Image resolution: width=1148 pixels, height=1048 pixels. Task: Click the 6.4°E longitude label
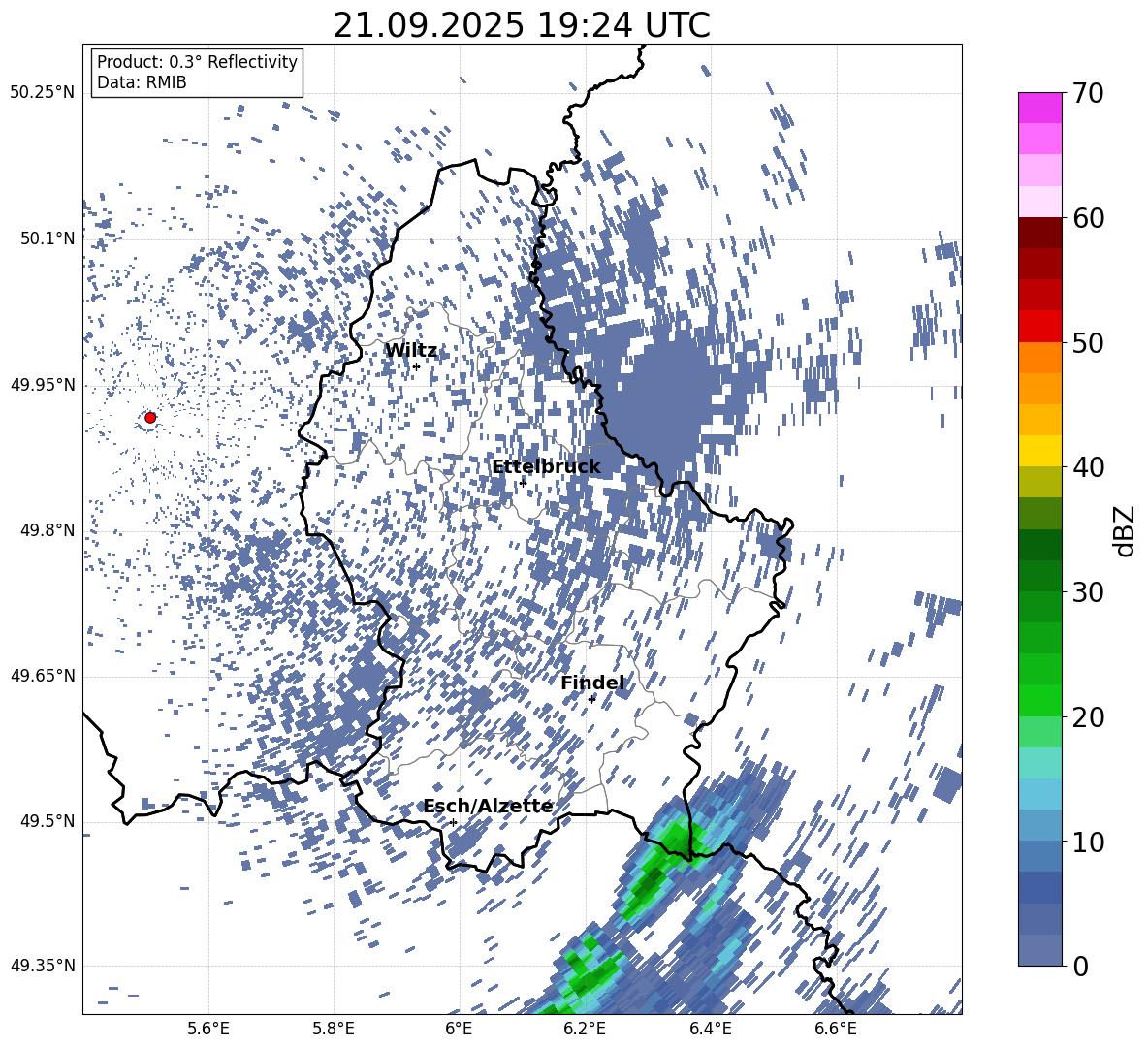(710, 1029)
